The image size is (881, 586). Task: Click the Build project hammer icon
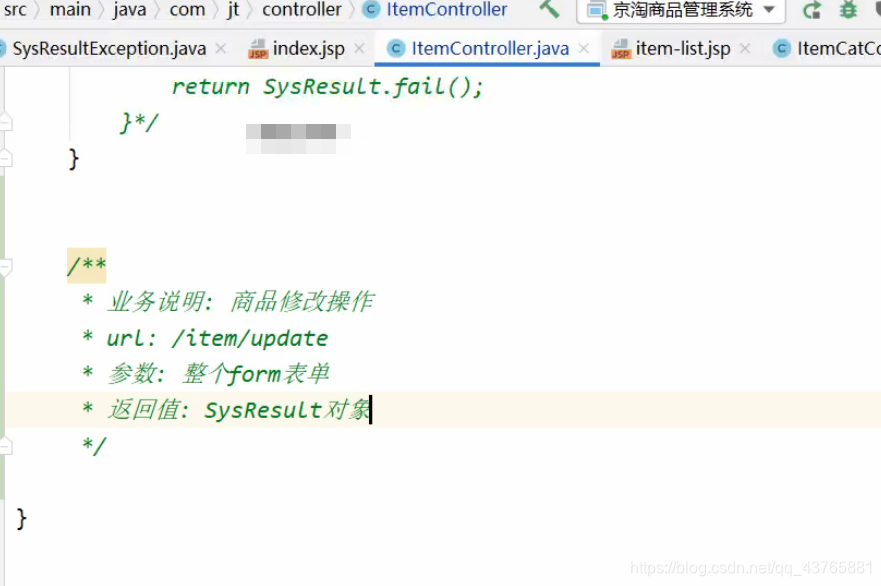click(x=549, y=9)
